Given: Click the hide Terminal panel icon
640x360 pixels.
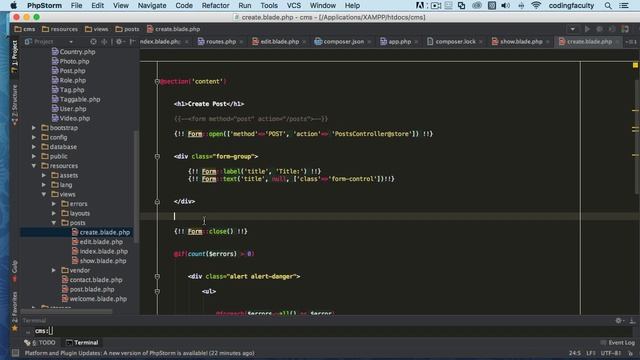Looking at the screenshot, I should 632,321.
